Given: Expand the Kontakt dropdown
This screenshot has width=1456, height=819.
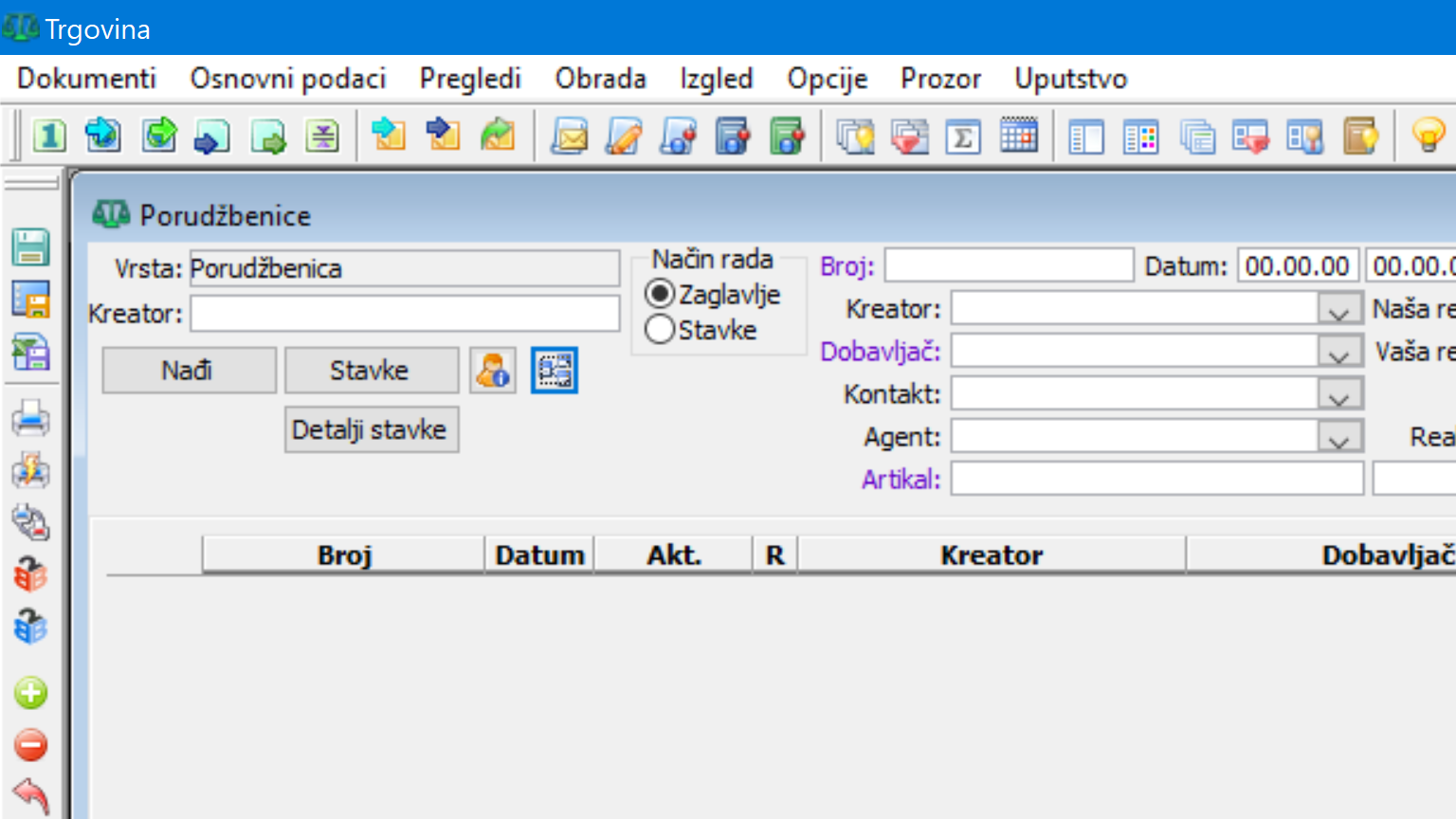Looking at the screenshot, I should click(x=1338, y=394).
